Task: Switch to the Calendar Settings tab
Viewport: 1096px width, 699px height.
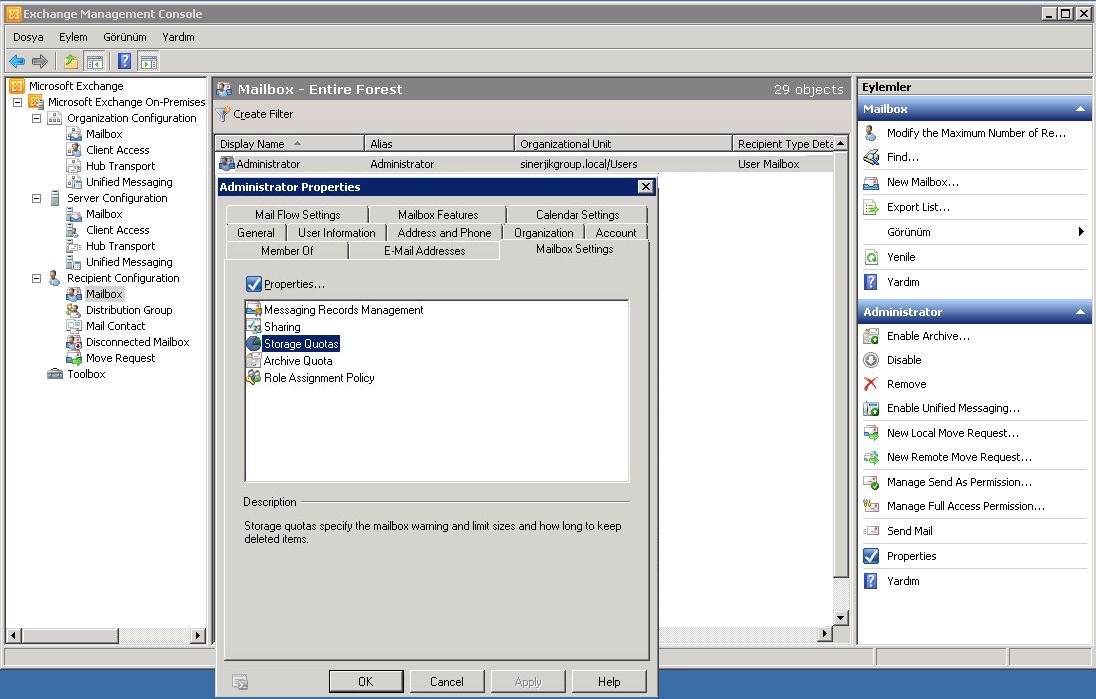Action: [577, 215]
